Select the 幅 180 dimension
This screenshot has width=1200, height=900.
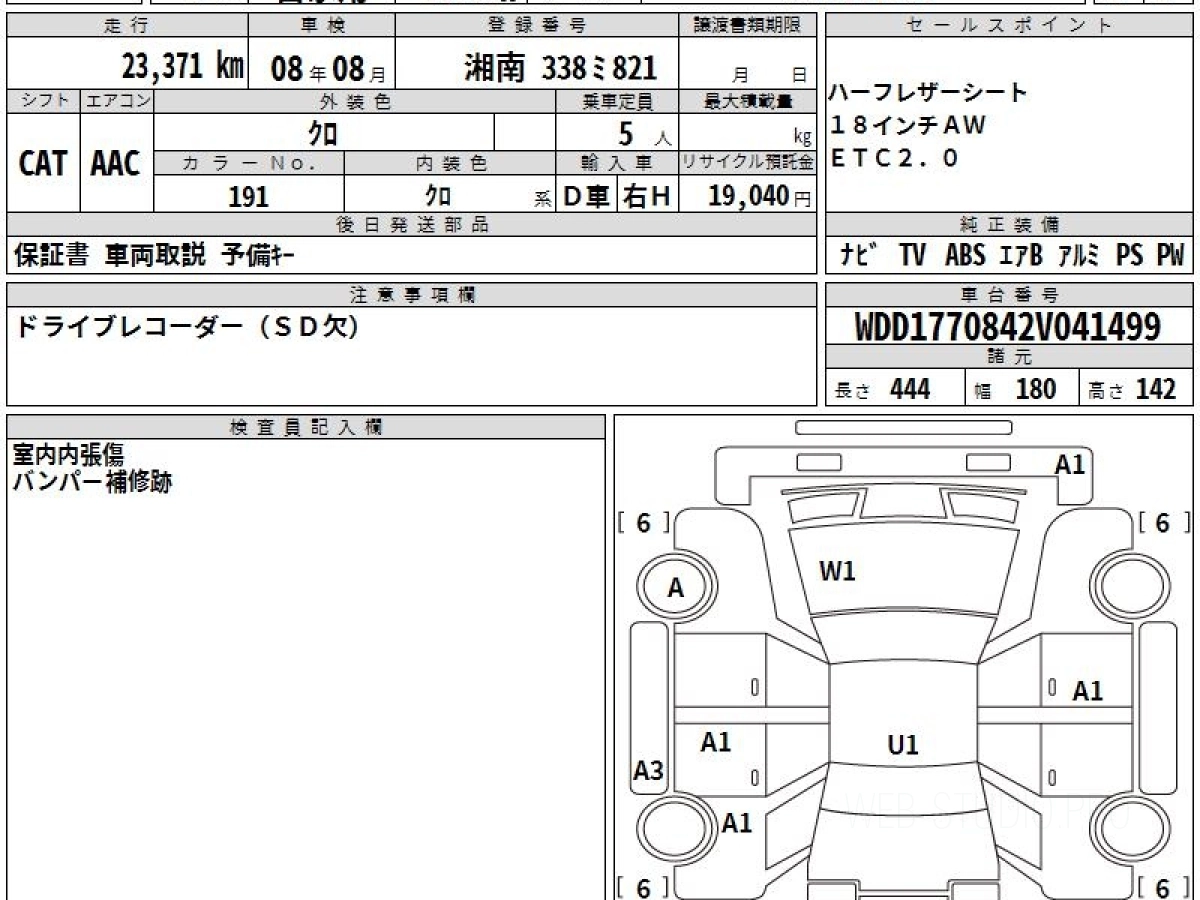[1016, 389]
